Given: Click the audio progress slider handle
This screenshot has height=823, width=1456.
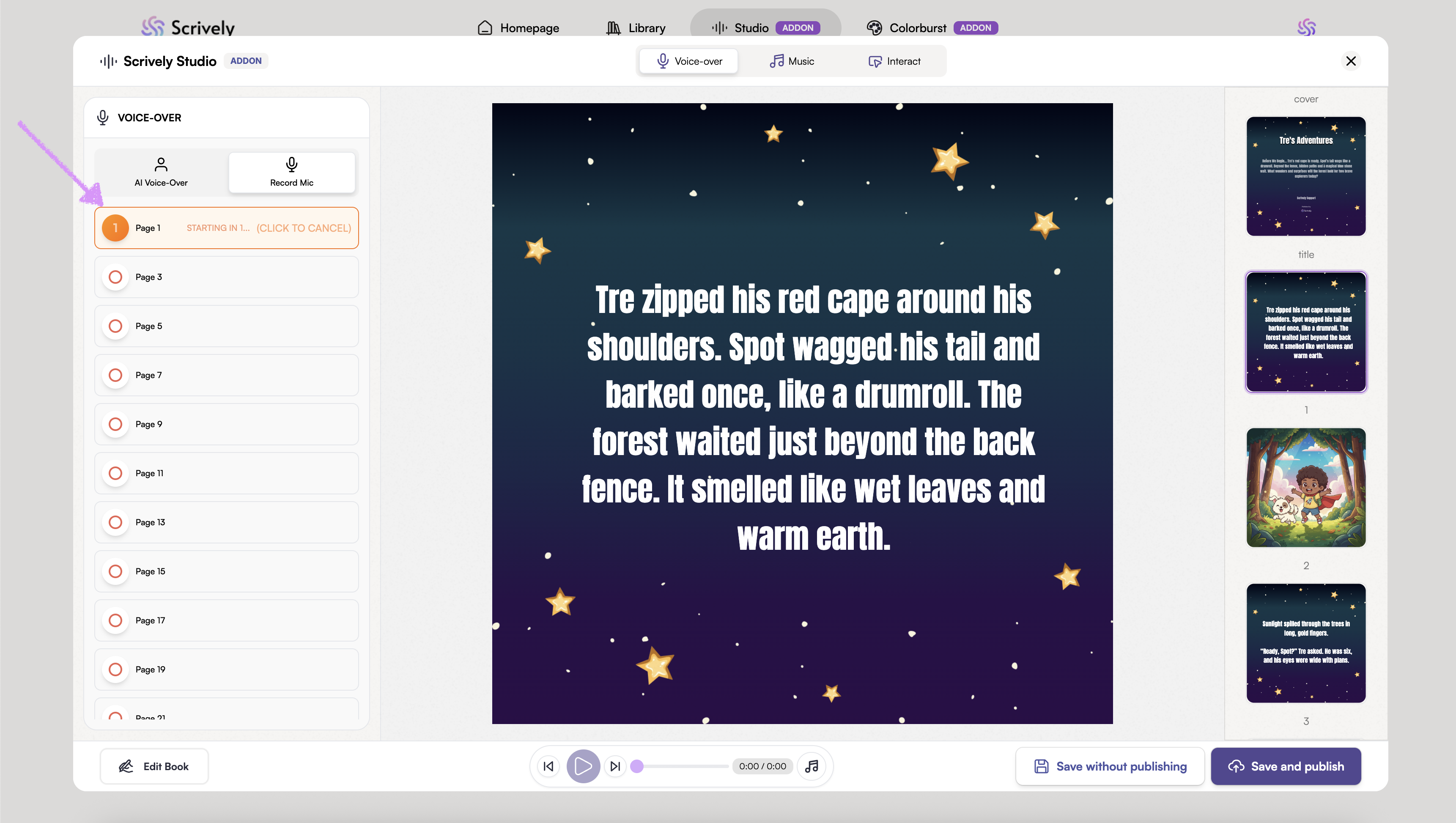Looking at the screenshot, I should [x=637, y=766].
